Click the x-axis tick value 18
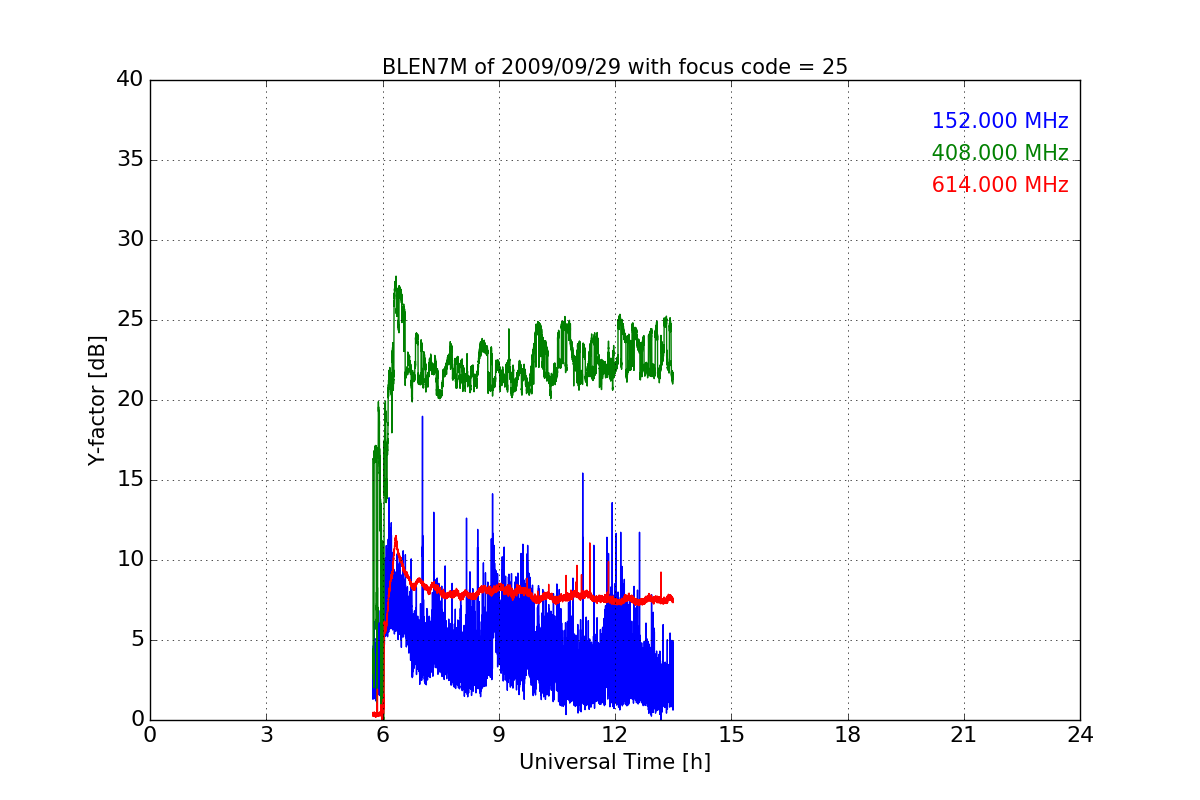 point(848,735)
